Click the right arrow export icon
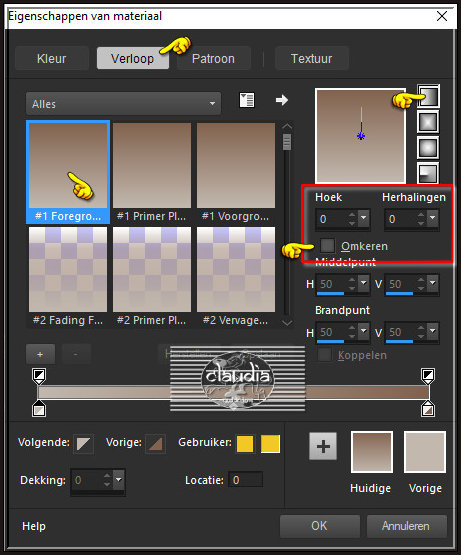Viewport: 461px width, 555px height. point(282,100)
